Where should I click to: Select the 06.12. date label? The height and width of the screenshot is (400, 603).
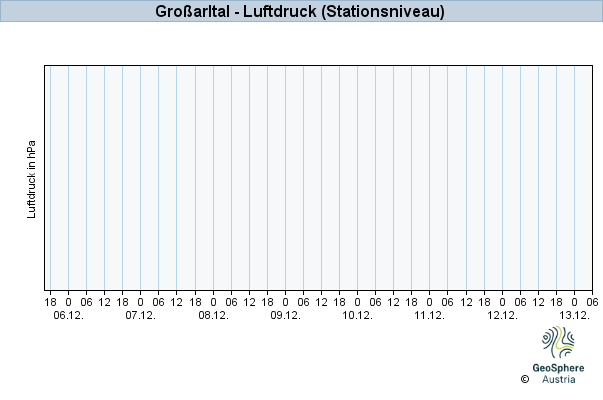[x=68, y=315]
